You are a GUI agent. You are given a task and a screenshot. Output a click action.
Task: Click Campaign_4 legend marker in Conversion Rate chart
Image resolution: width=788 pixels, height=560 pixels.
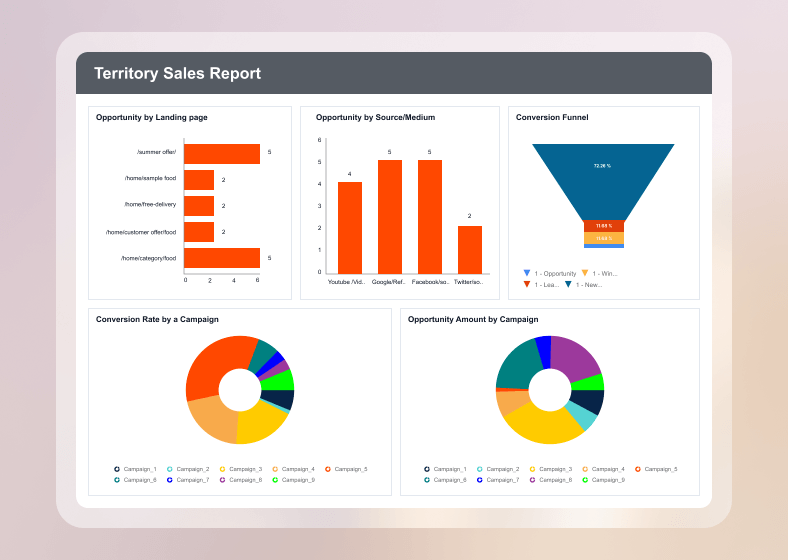275,469
